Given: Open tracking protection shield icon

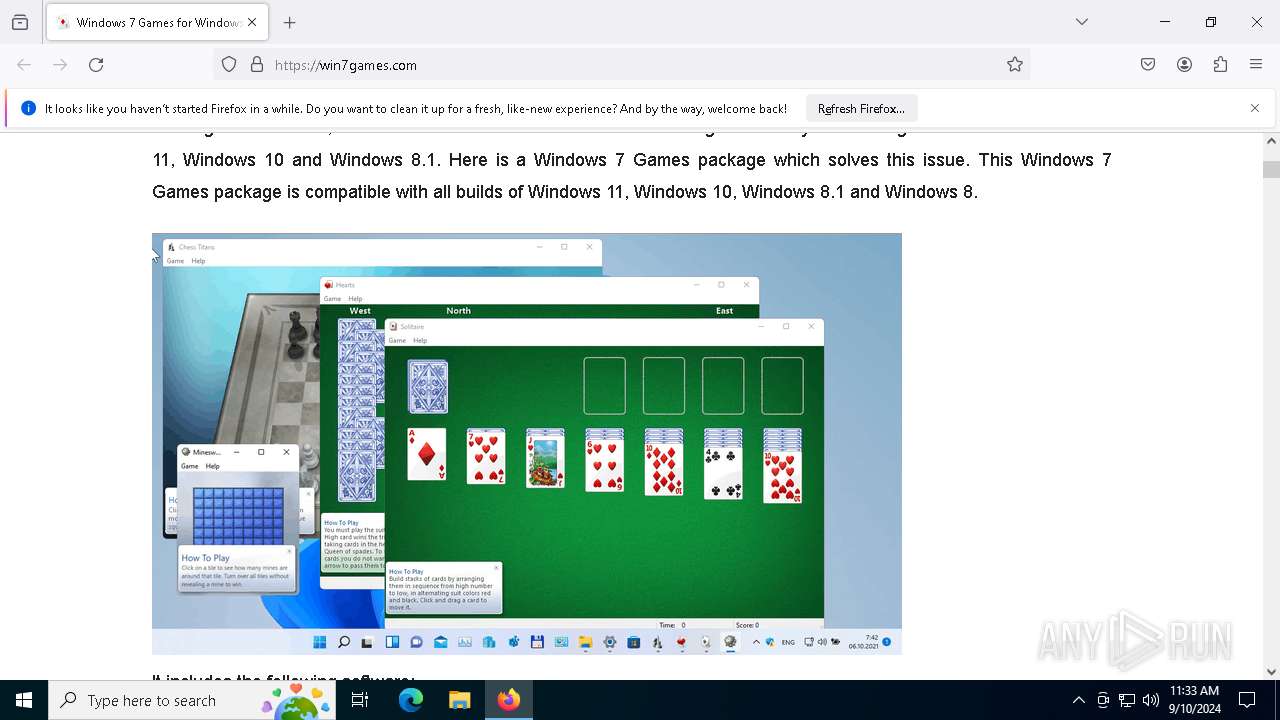Looking at the screenshot, I should point(229,65).
